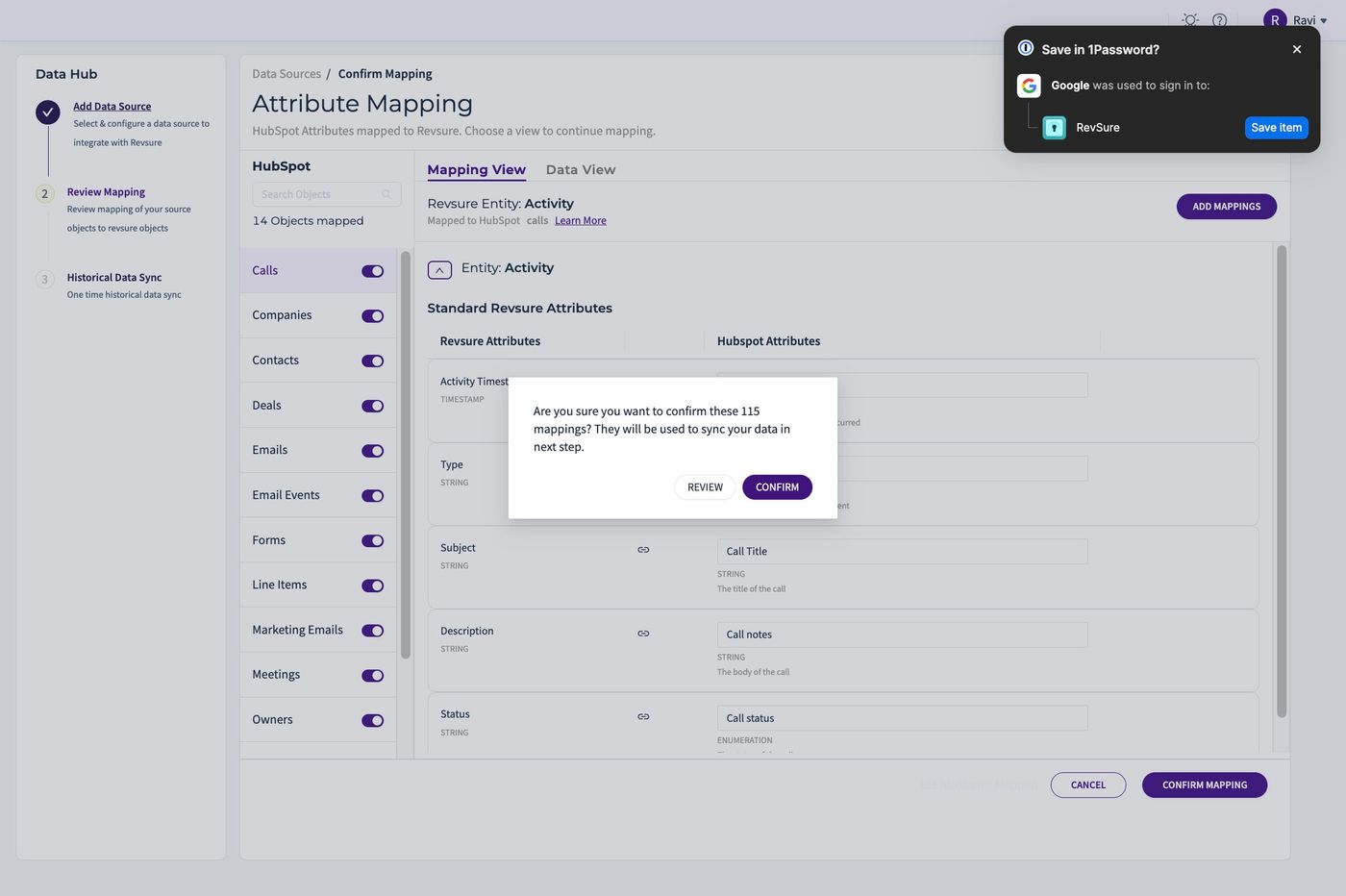This screenshot has width=1346, height=896.
Task: Click the Google logo icon in 1Password popup
Action: 1029,86
